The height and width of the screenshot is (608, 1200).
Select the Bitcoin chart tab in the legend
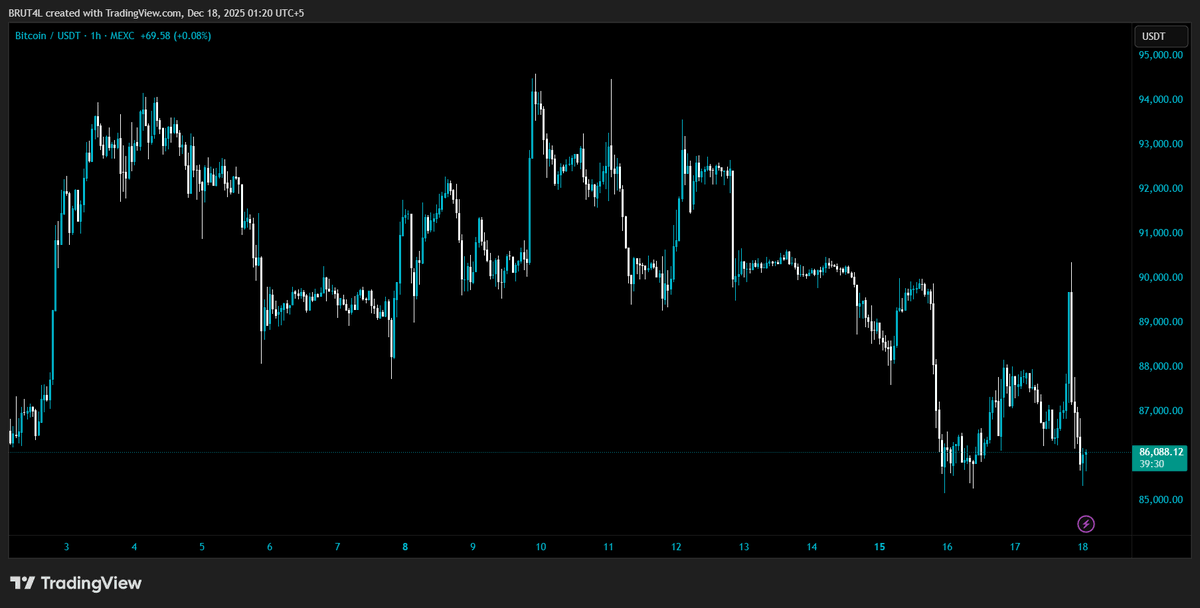[30, 35]
